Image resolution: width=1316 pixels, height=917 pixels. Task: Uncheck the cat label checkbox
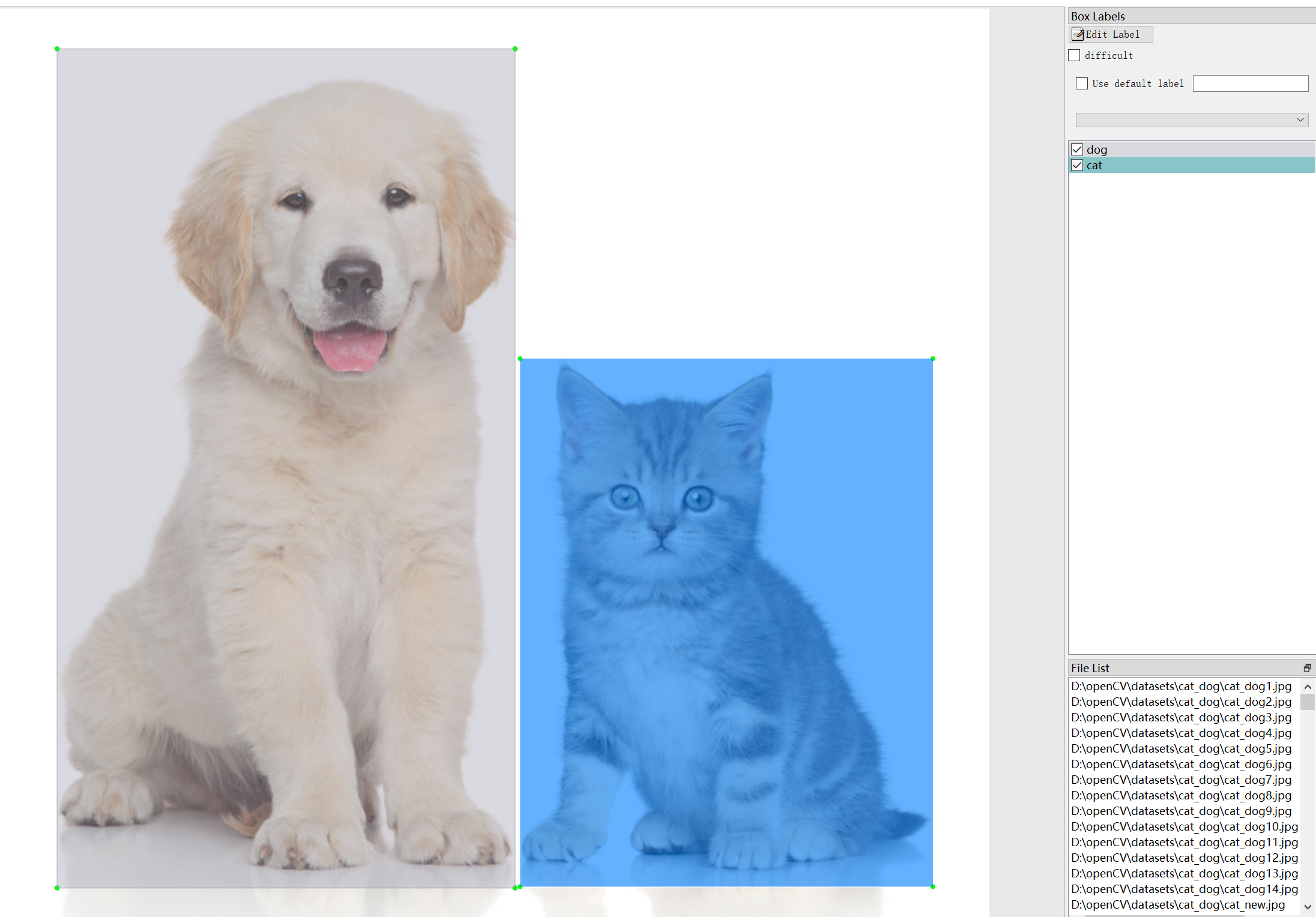point(1077,165)
